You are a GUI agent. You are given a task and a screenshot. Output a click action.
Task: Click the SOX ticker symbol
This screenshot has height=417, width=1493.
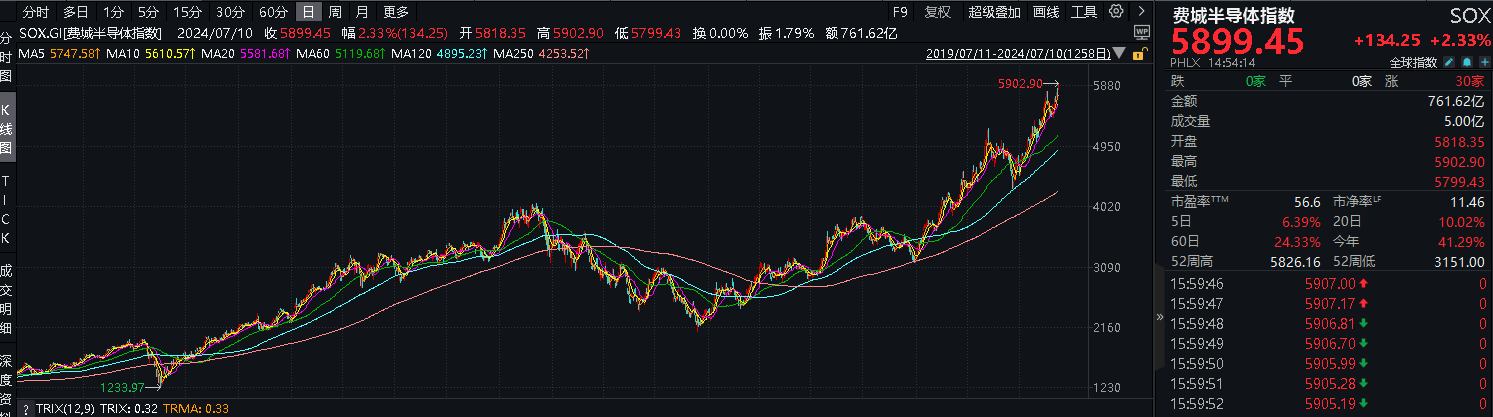1470,16
